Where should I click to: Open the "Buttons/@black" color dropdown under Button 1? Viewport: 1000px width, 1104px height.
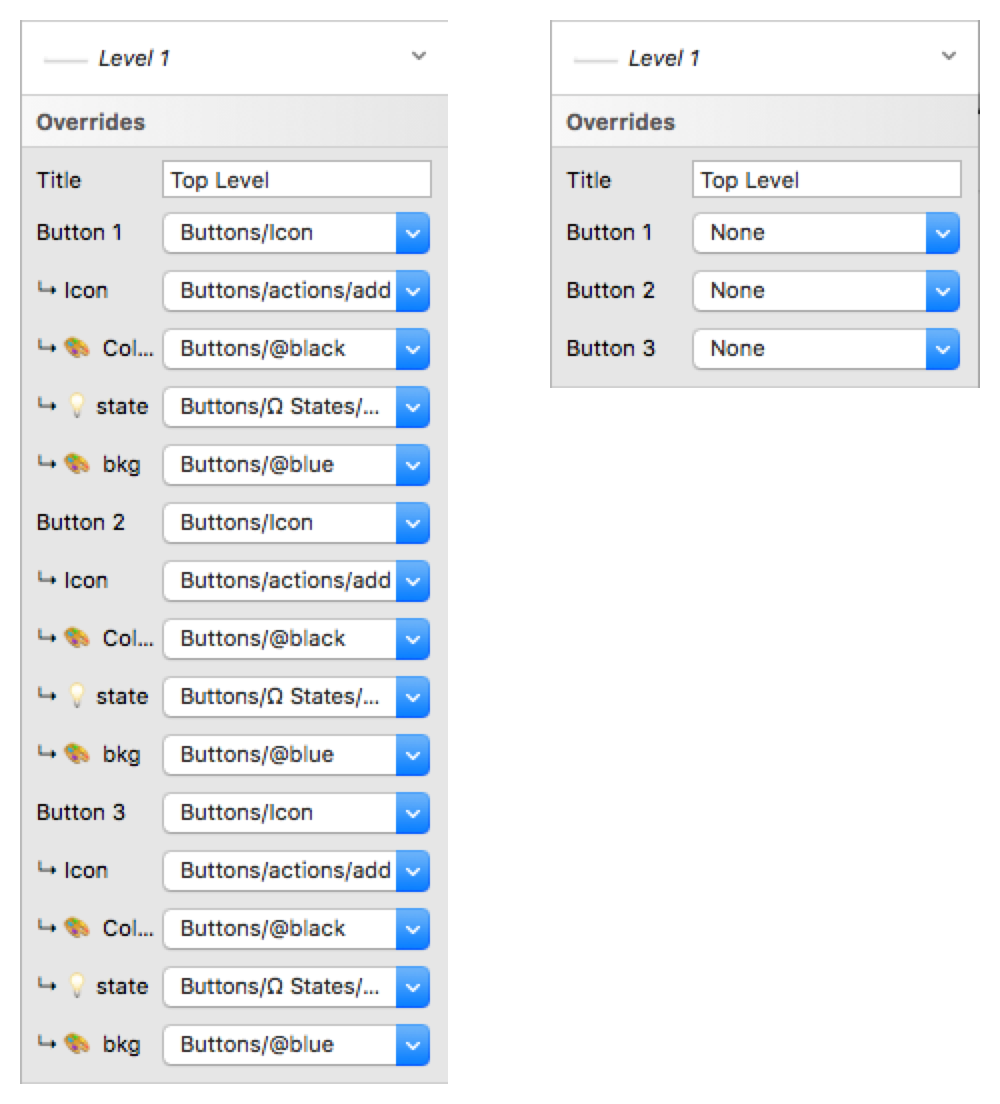(411, 348)
